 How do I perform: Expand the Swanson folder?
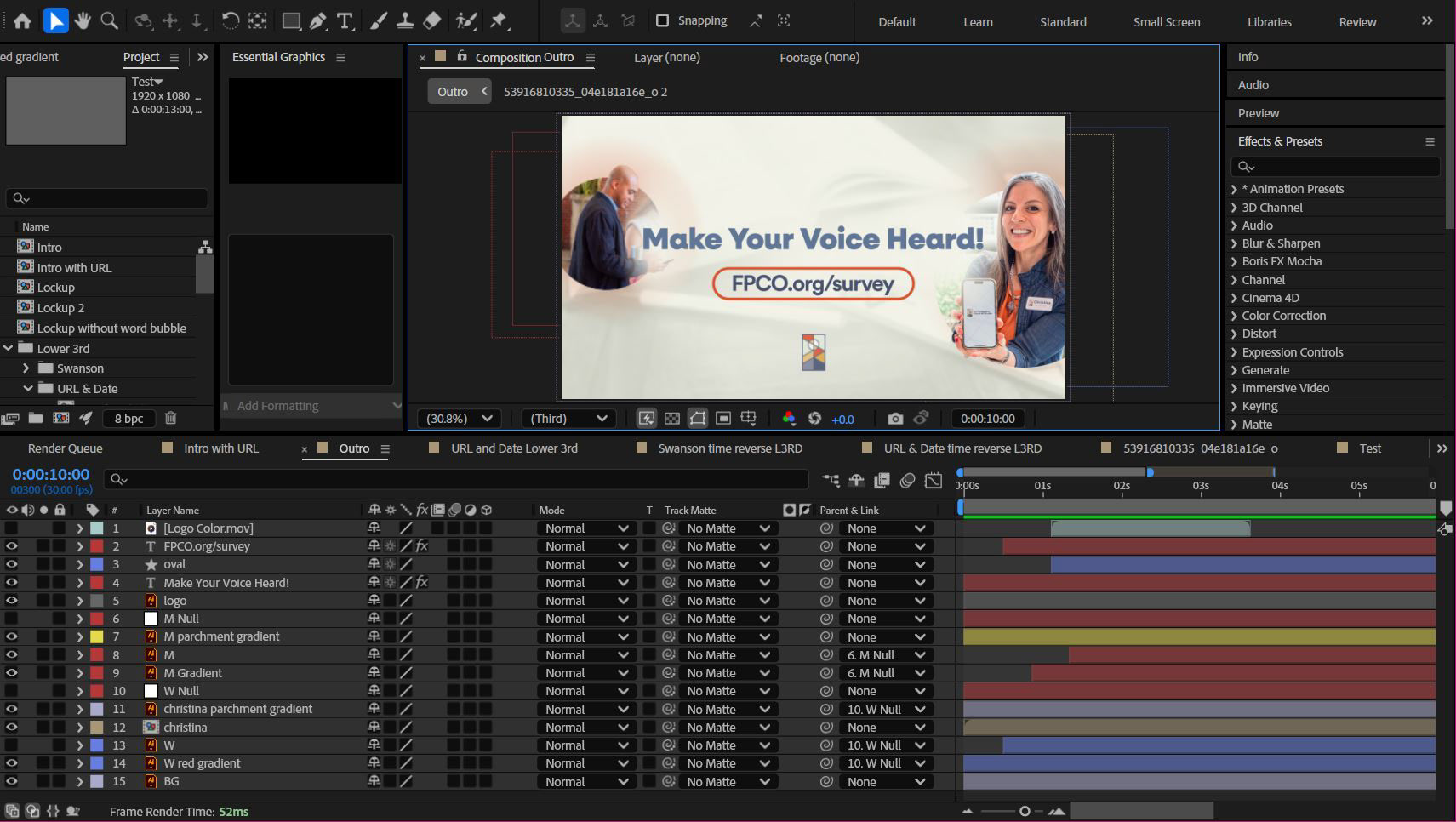pos(26,368)
